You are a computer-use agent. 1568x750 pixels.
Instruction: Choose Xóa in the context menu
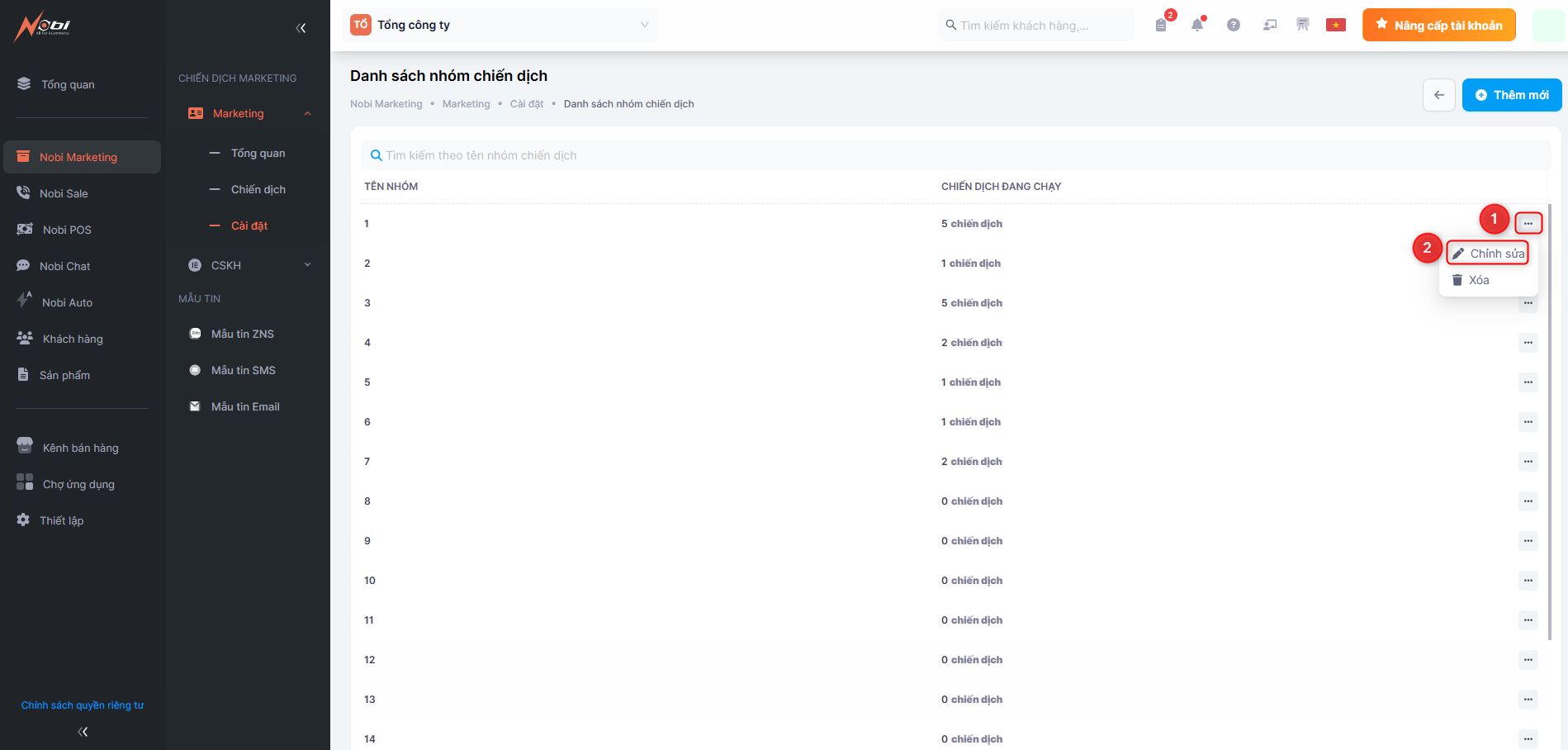click(1478, 280)
